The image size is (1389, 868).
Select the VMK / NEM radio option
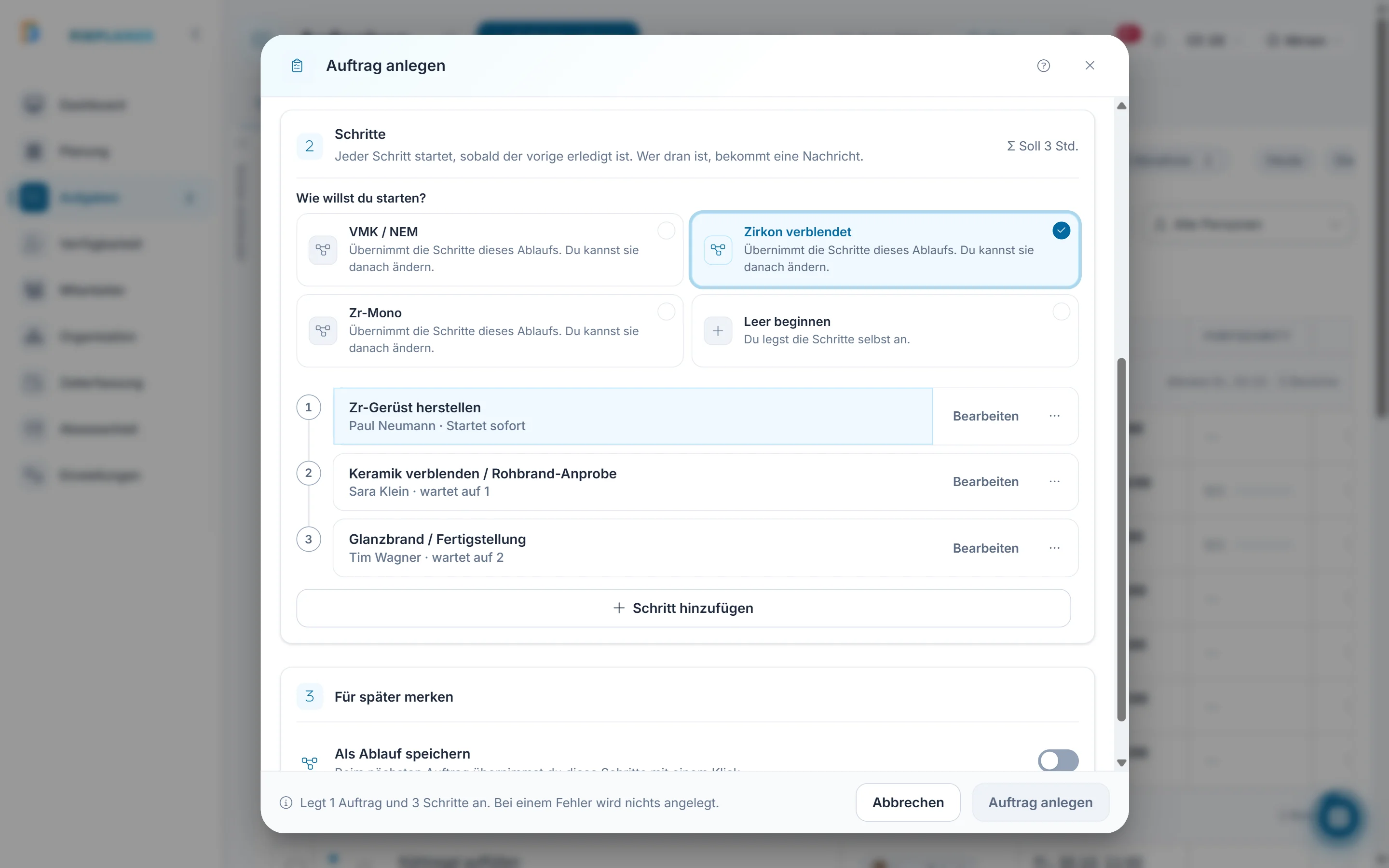(667, 231)
